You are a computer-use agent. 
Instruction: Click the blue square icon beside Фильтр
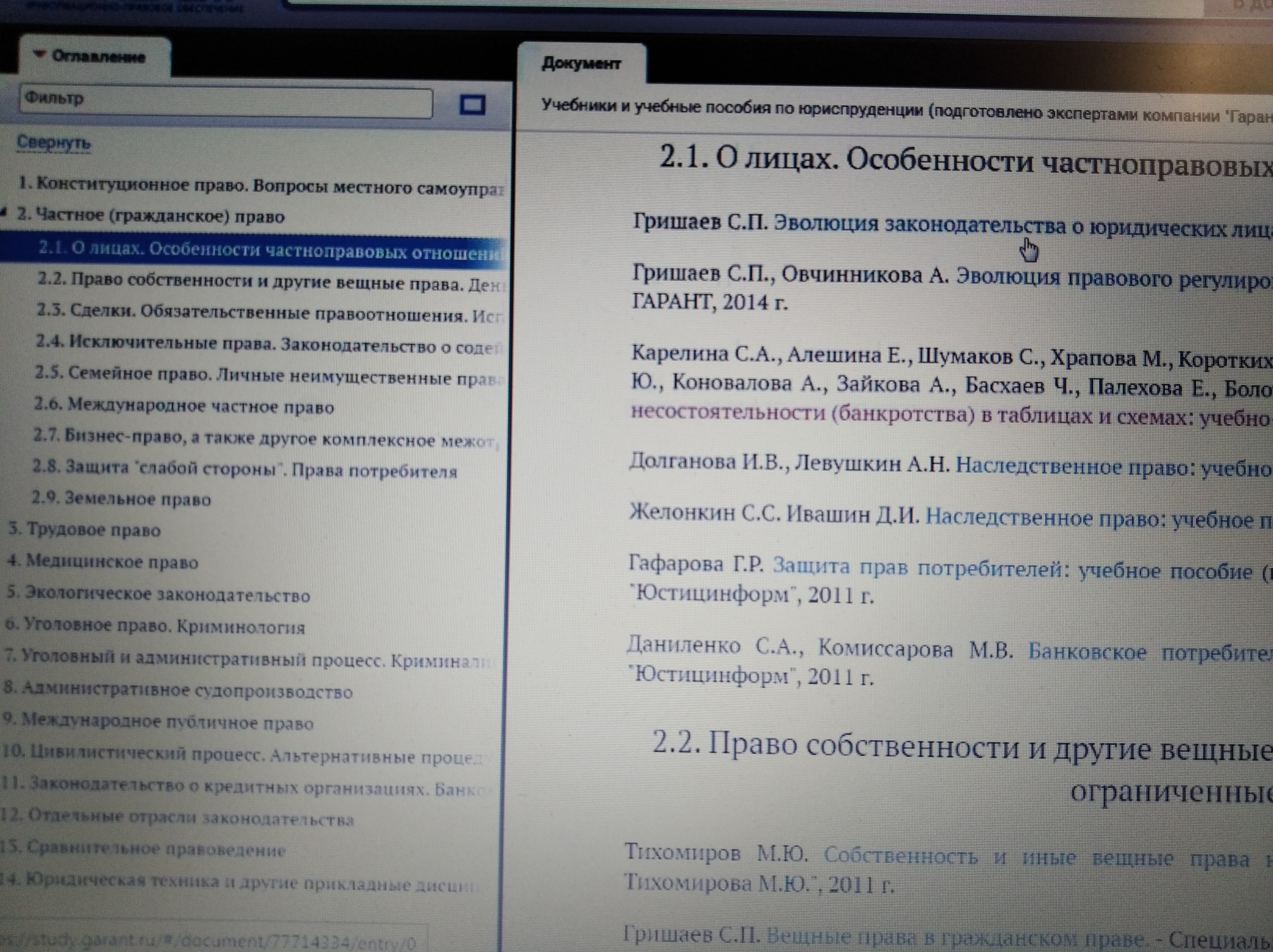[472, 104]
